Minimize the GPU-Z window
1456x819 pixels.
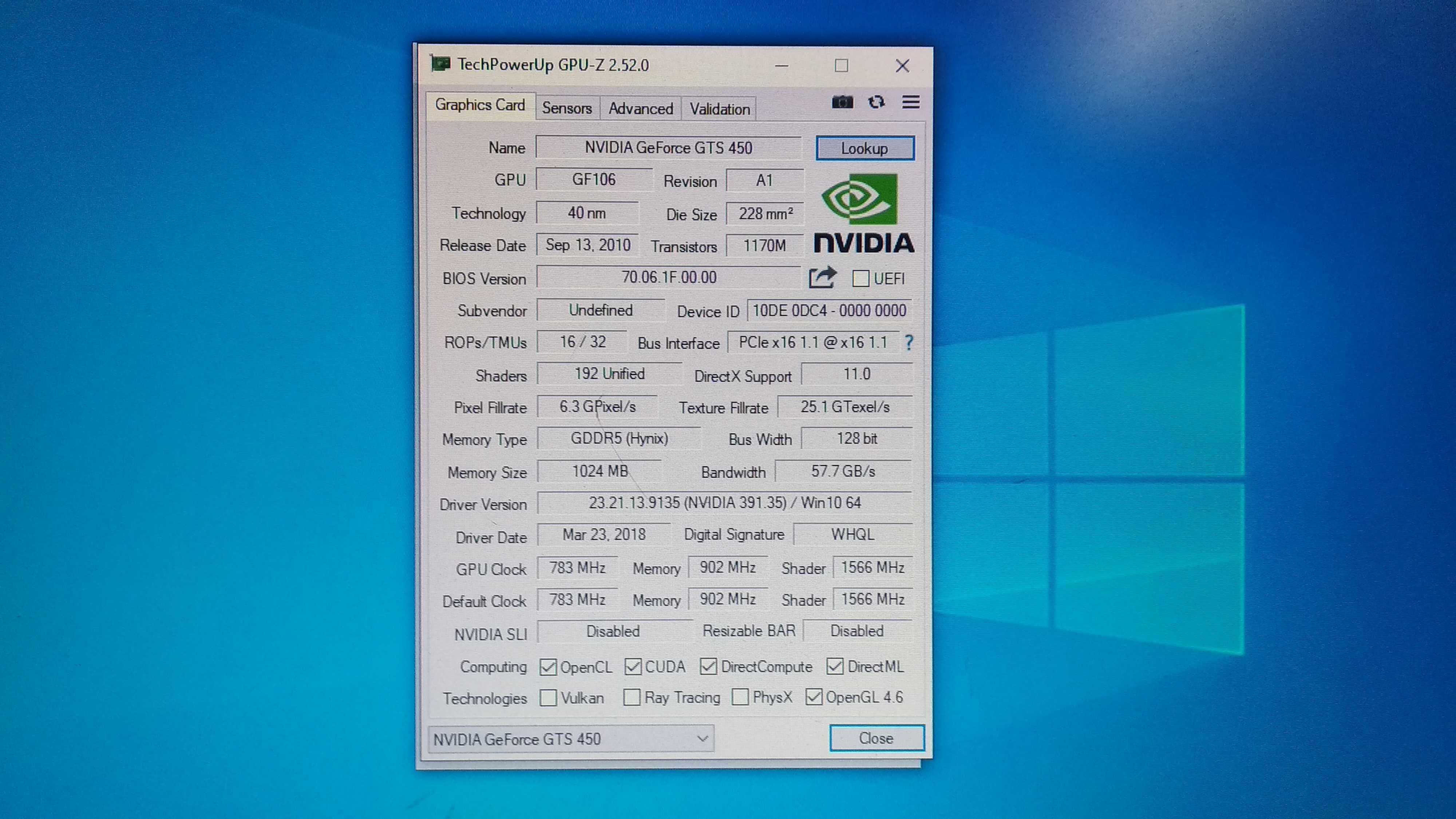pyautogui.click(x=782, y=66)
